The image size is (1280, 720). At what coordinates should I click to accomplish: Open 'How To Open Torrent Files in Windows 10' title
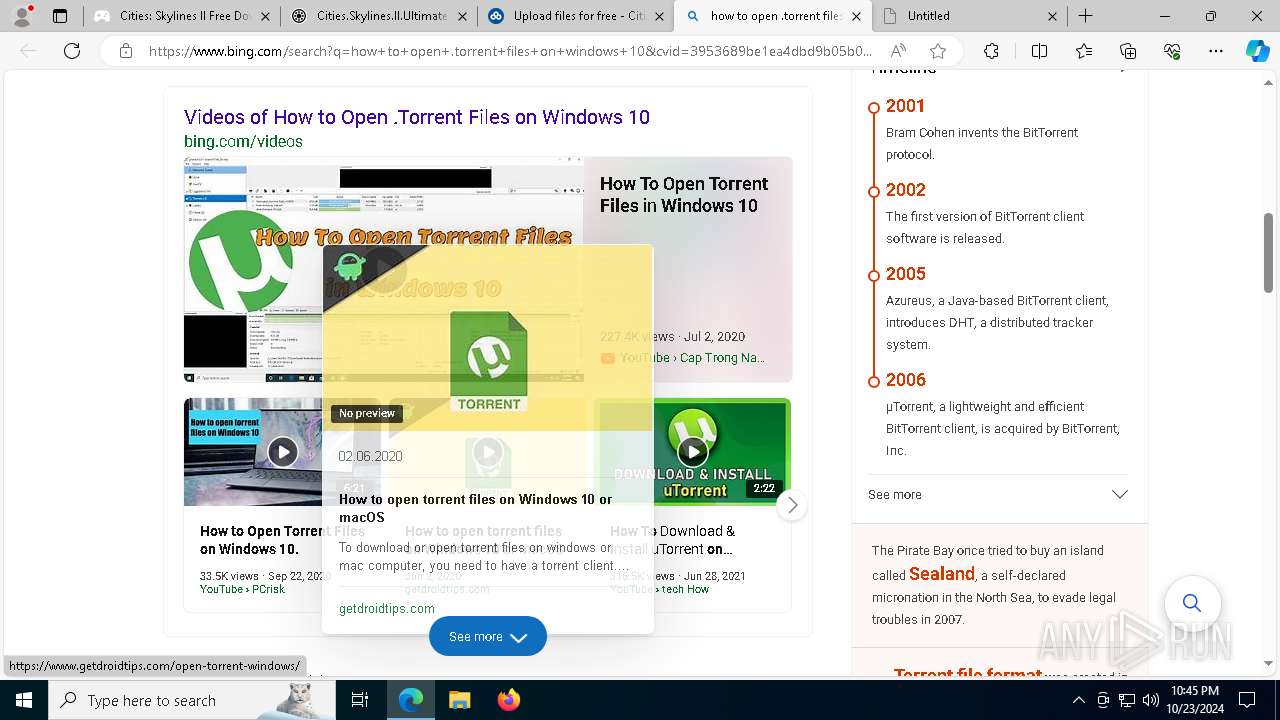coord(684,195)
